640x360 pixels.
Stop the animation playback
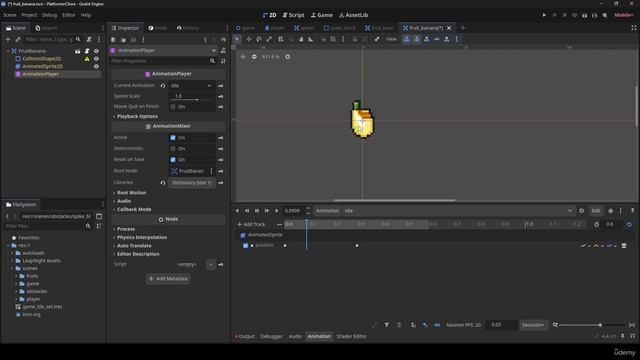click(x=257, y=211)
